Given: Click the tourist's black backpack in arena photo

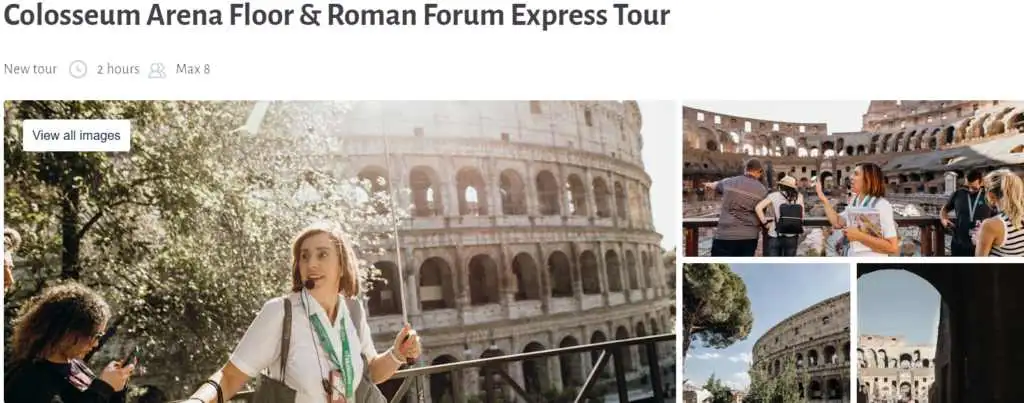Looking at the screenshot, I should [790, 218].
